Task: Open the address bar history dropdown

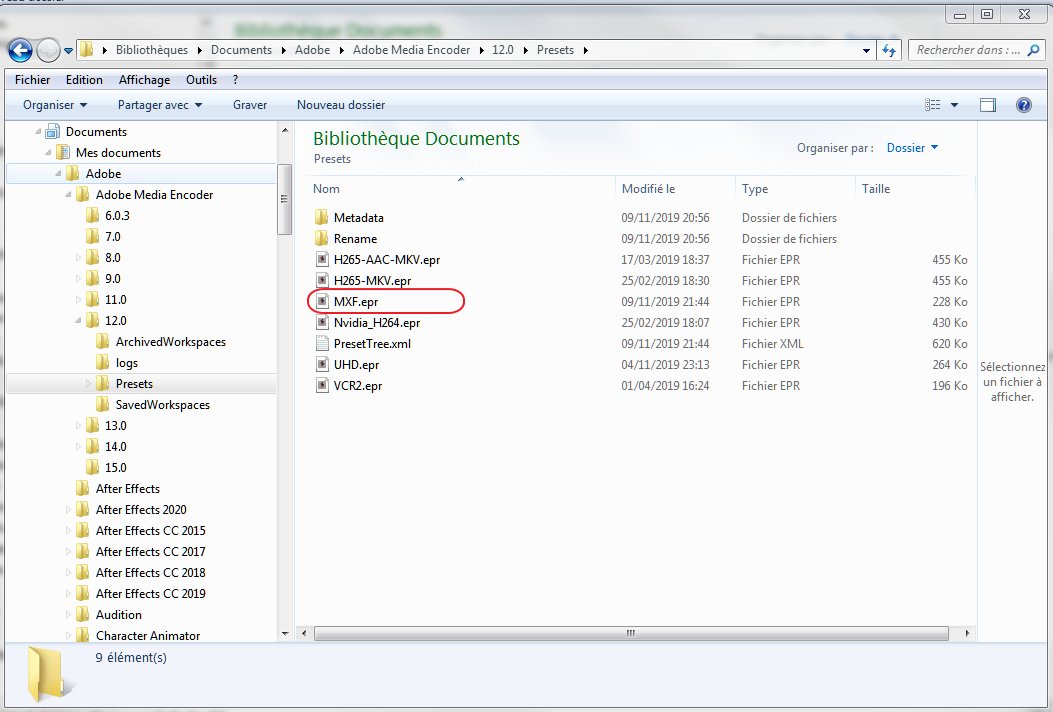Action: click(866, 50)
